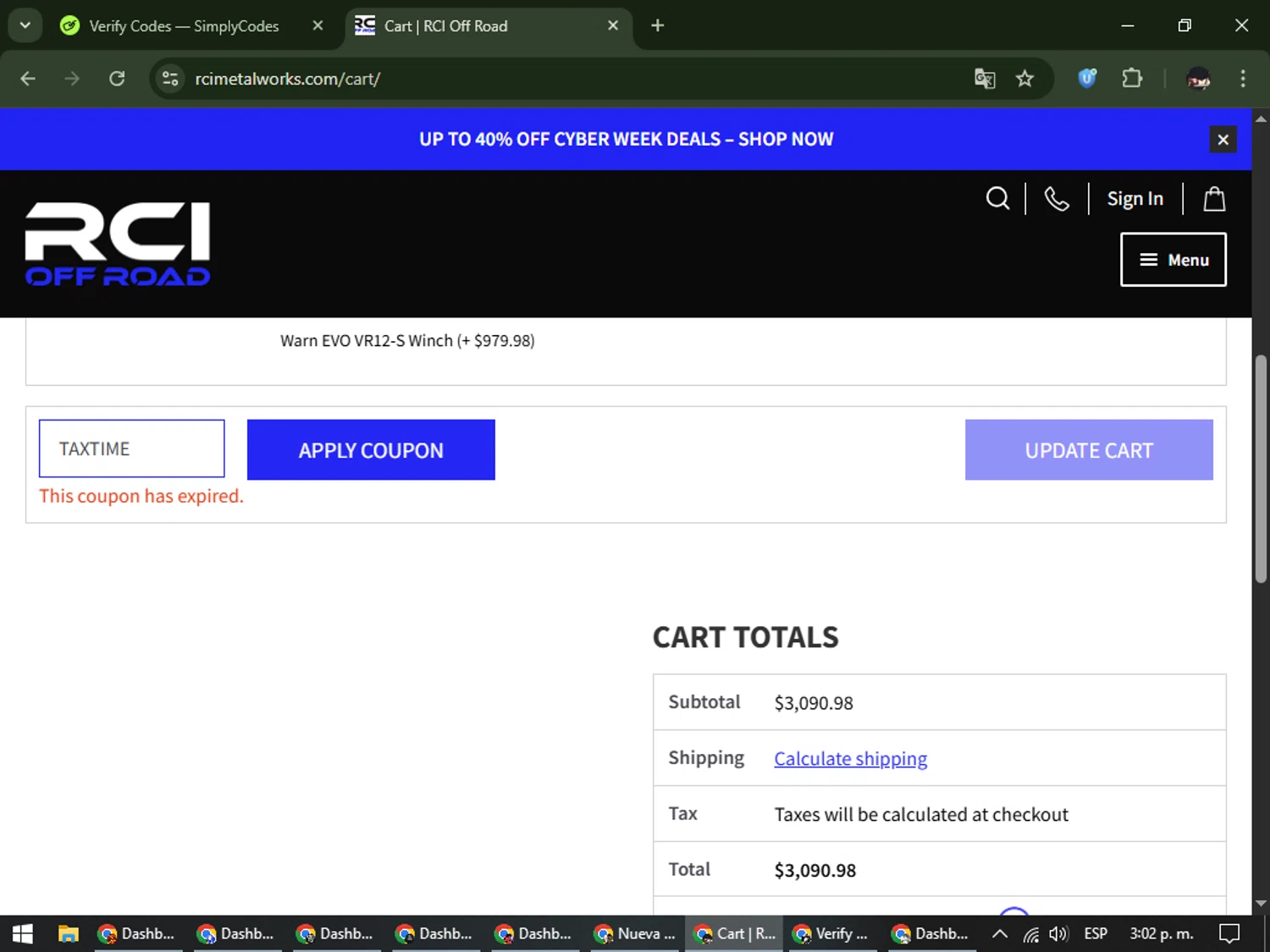Close the Verify Codes — SimplyCodes tab
The width and height of the screenshot is (1270, 952).
click(x=317, y=25)
